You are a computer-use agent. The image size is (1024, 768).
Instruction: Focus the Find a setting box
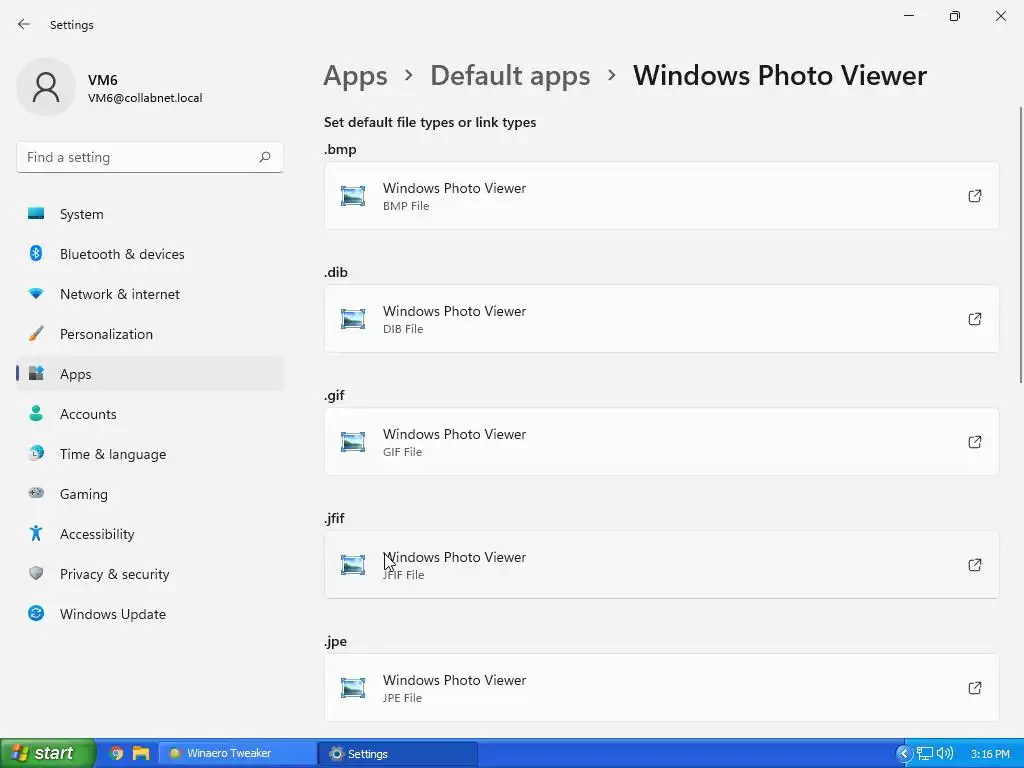[150, 157]
